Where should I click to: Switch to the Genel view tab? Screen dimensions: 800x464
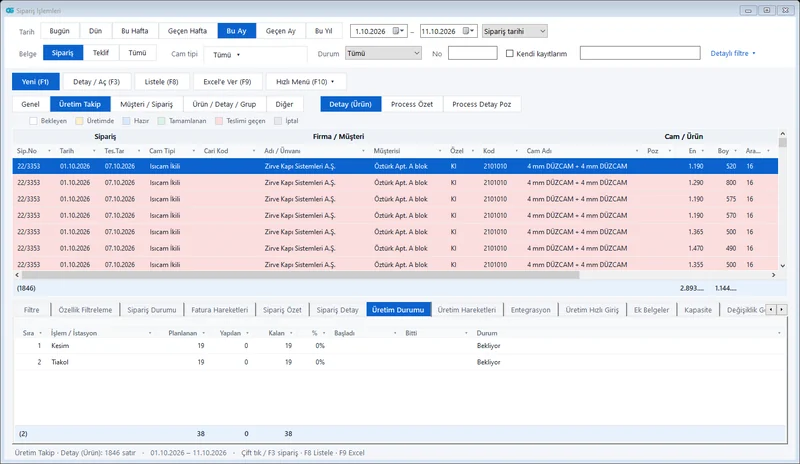pyautogui.click(x=31, y=104)
